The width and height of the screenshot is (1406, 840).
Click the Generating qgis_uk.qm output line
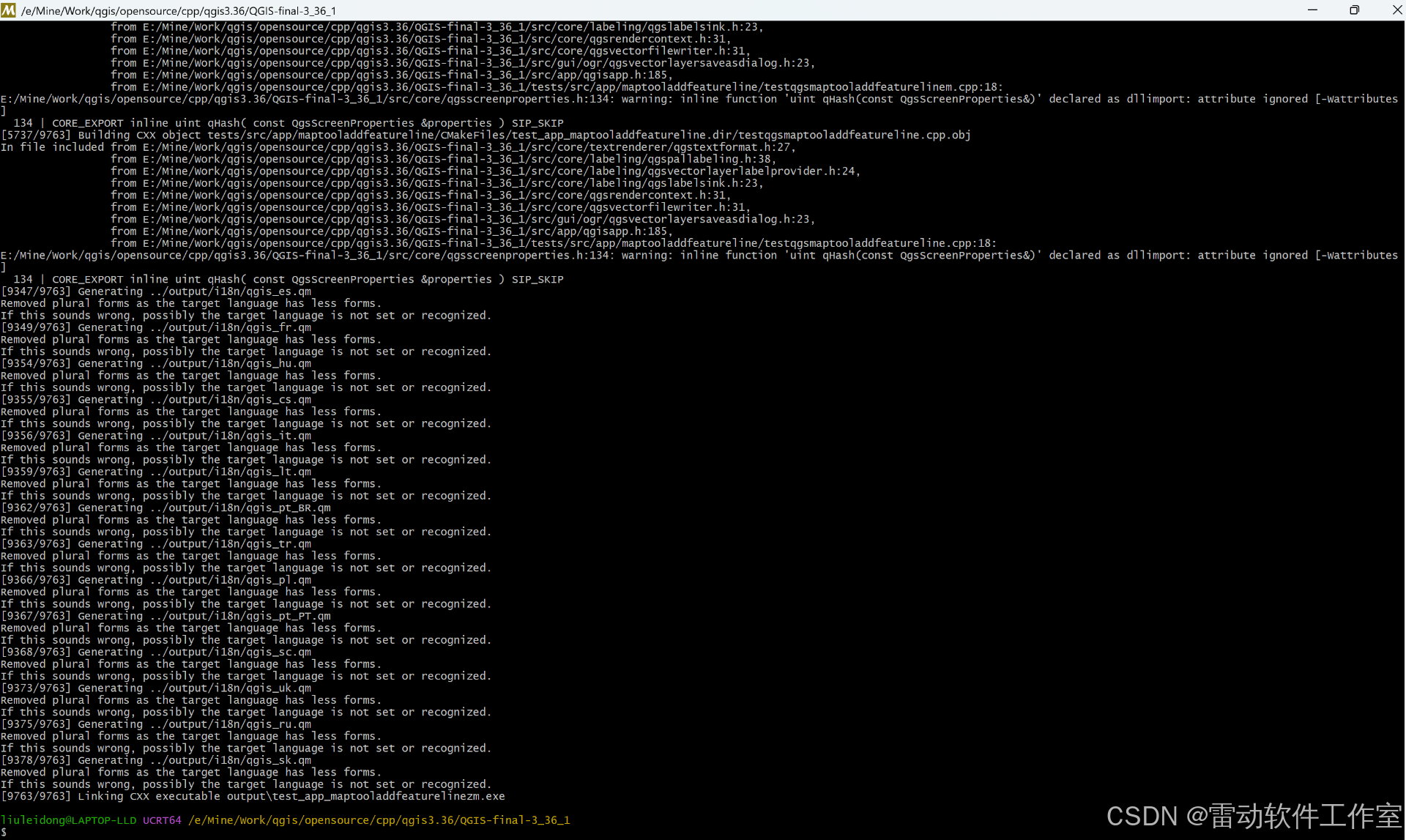(156, 688)
